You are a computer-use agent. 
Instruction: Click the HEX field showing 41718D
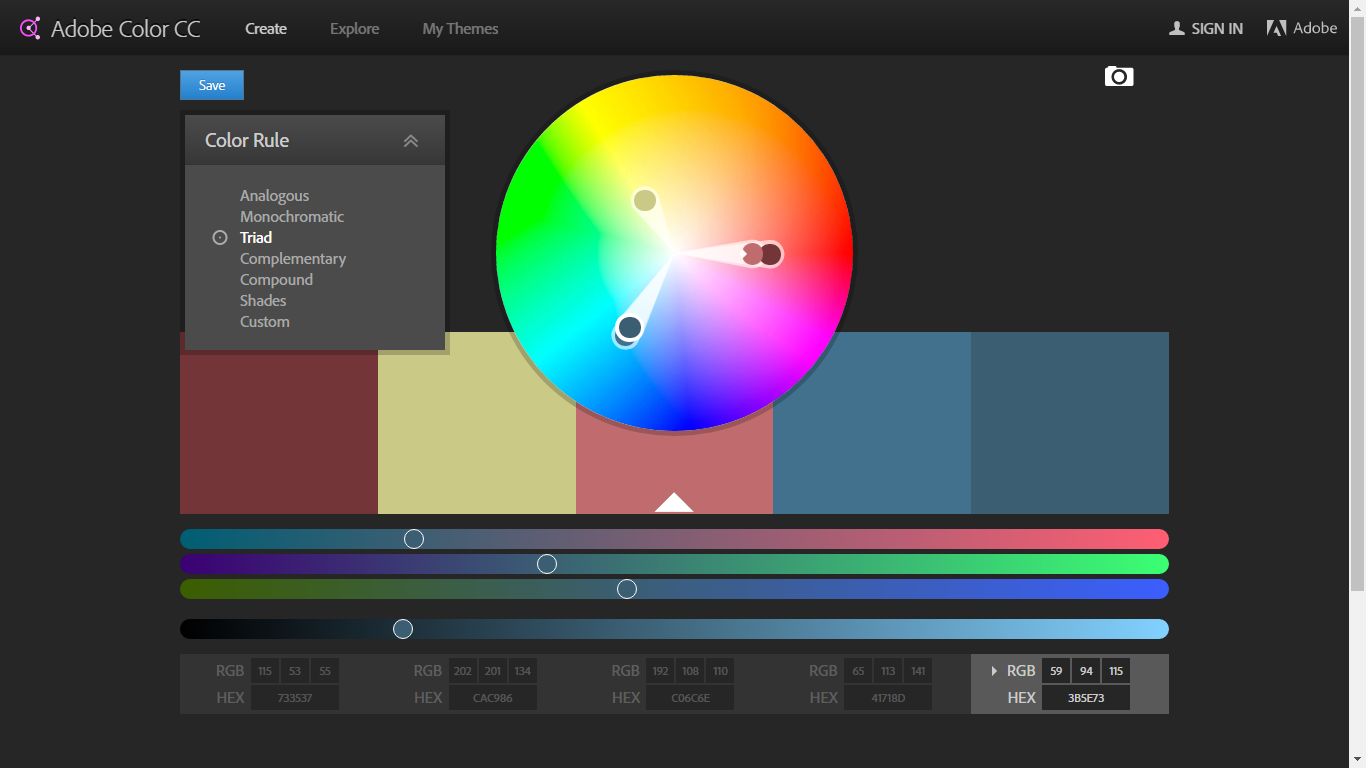888,698
